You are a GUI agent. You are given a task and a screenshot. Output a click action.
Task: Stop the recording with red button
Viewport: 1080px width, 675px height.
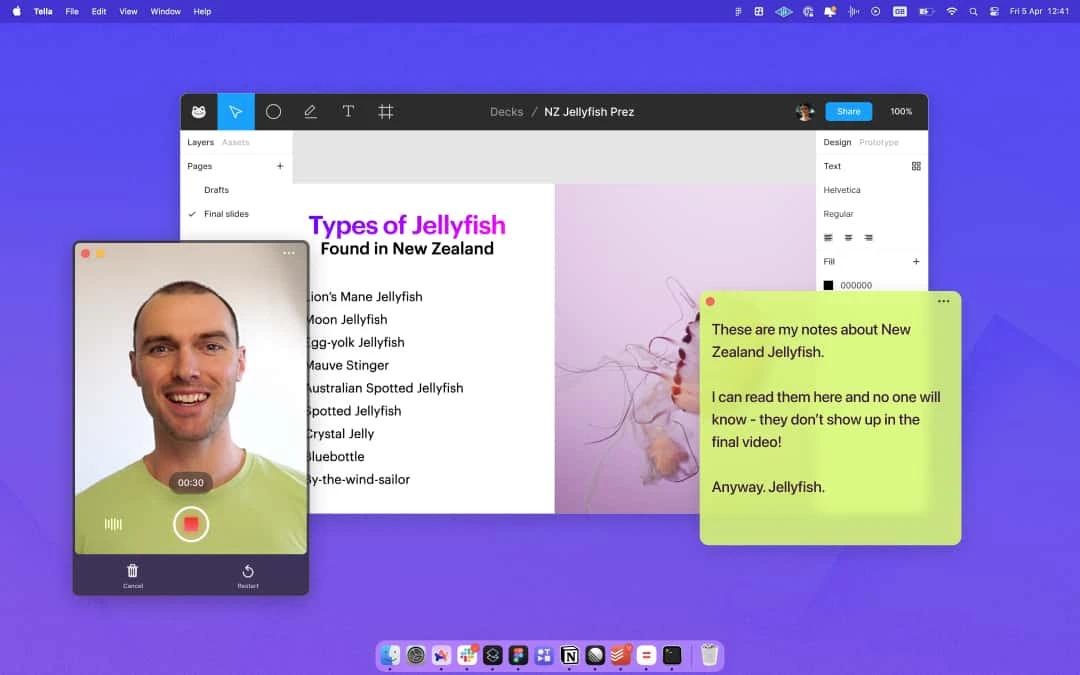pyautogui.click(x=191, y=524)
